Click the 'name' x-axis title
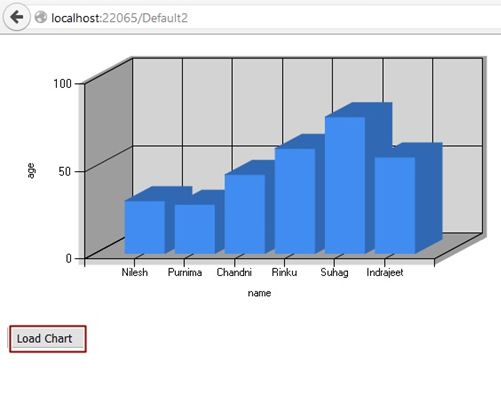501x394 pixels. [259, 293]
